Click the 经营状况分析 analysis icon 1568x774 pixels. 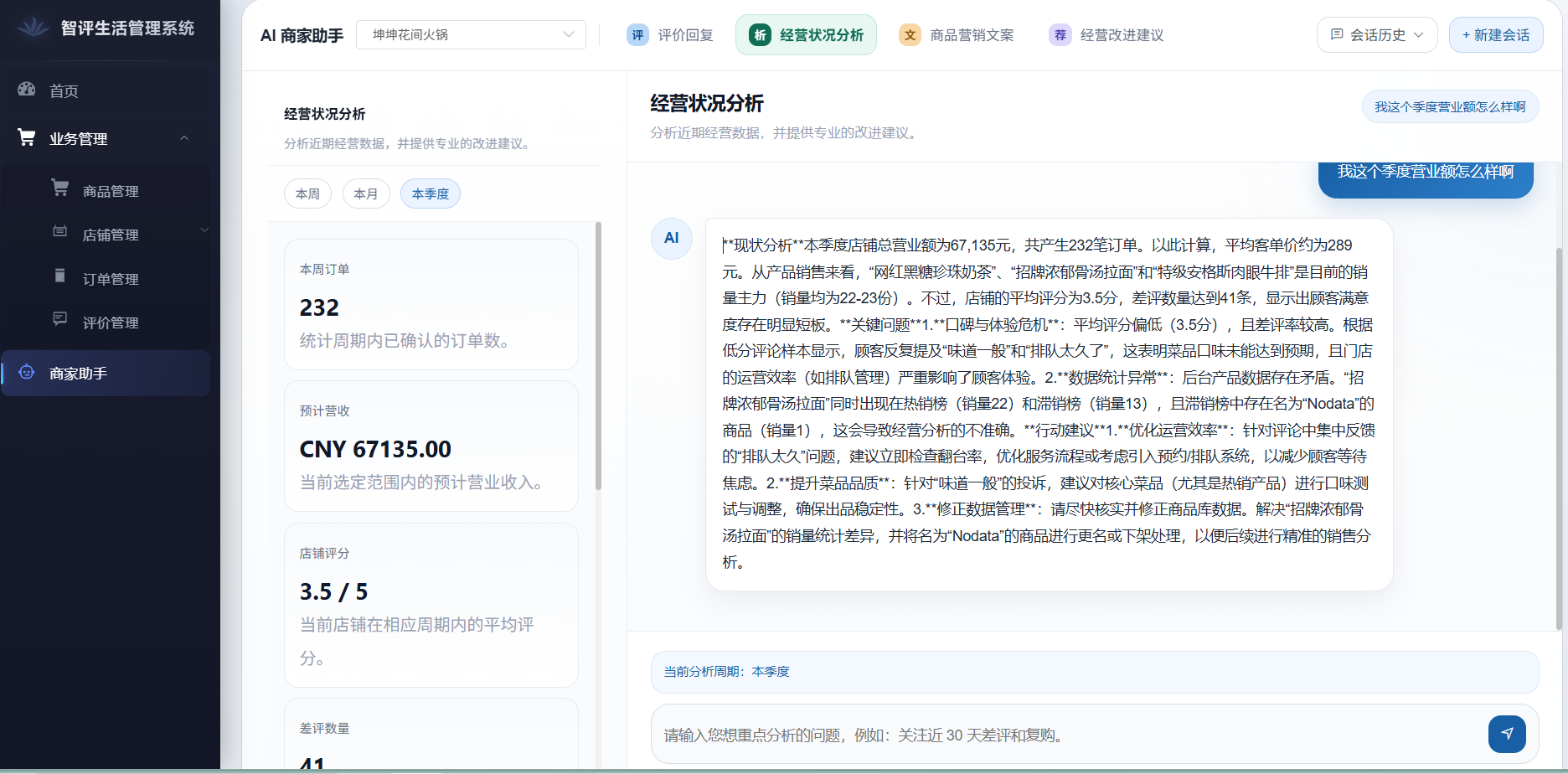pyautogui.click(x=759, y=34)
